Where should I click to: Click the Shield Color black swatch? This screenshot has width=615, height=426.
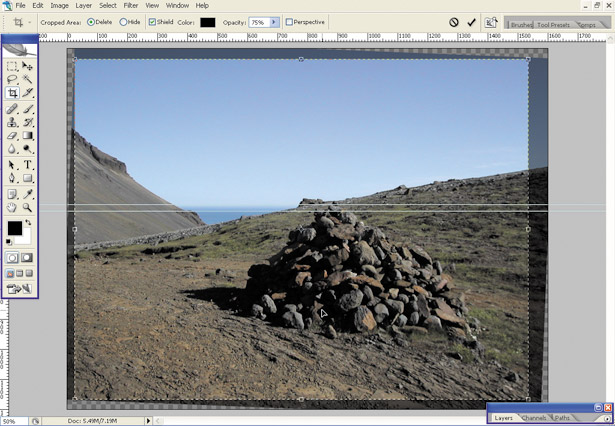(207, 22)
